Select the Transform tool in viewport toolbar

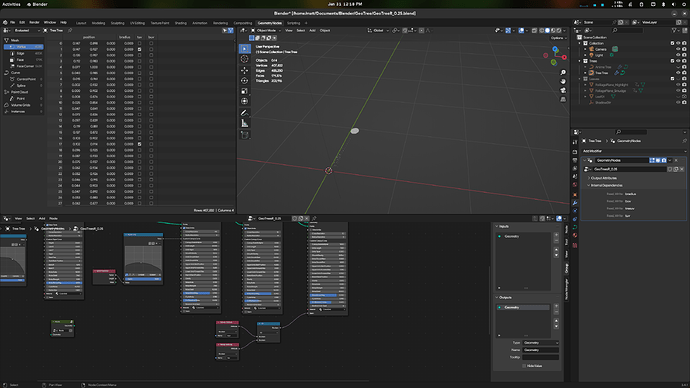[x=245, y=102]
